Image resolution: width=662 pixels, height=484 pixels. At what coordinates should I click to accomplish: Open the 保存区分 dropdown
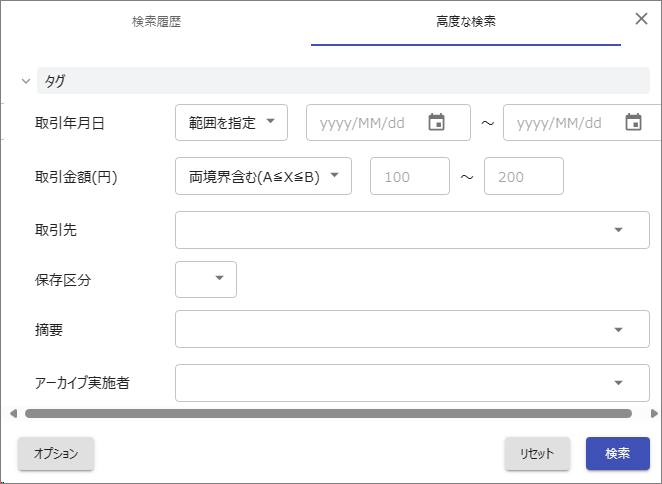(x=218, y=279)
